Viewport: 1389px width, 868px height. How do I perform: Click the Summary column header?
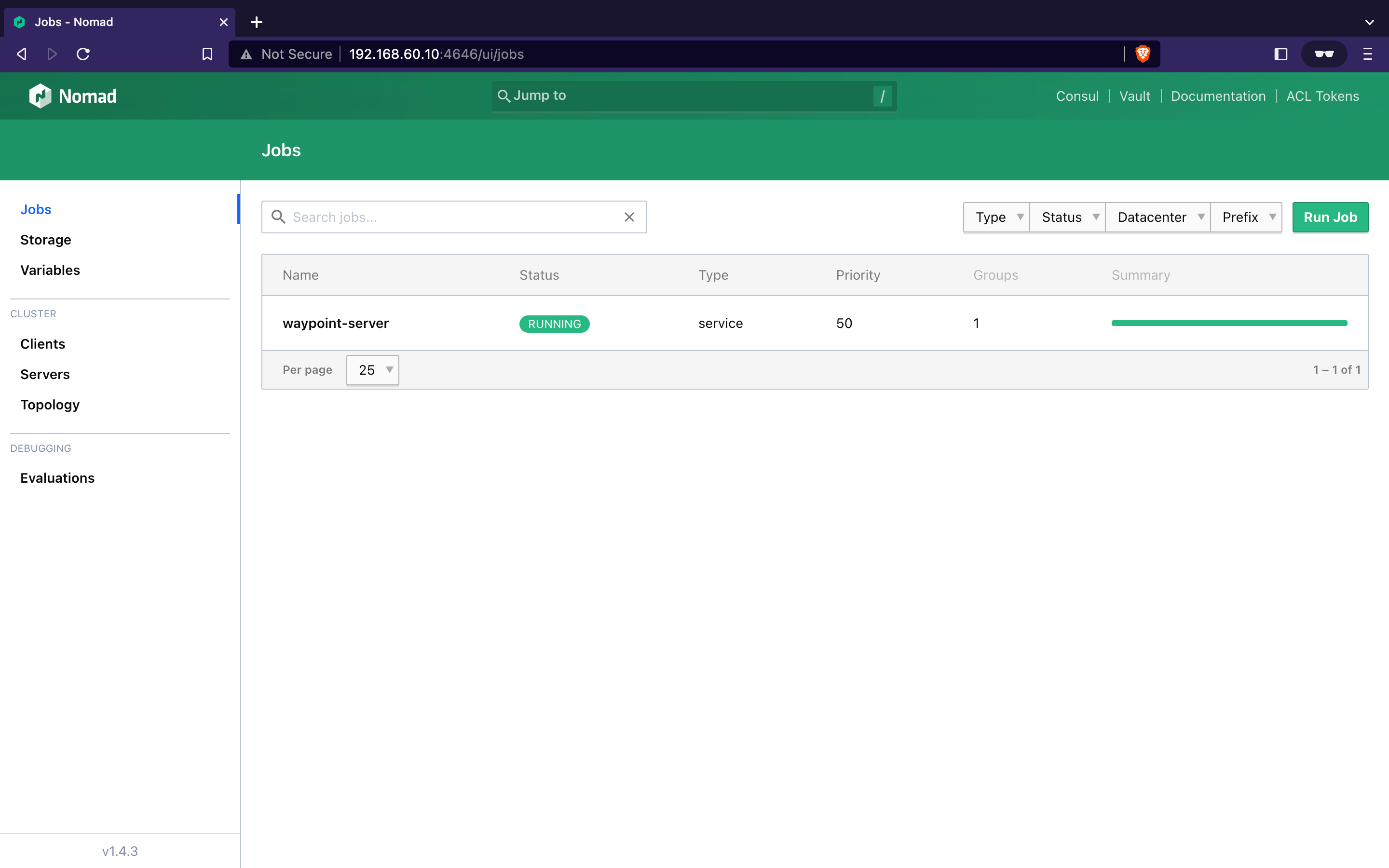click(1141, 275)
